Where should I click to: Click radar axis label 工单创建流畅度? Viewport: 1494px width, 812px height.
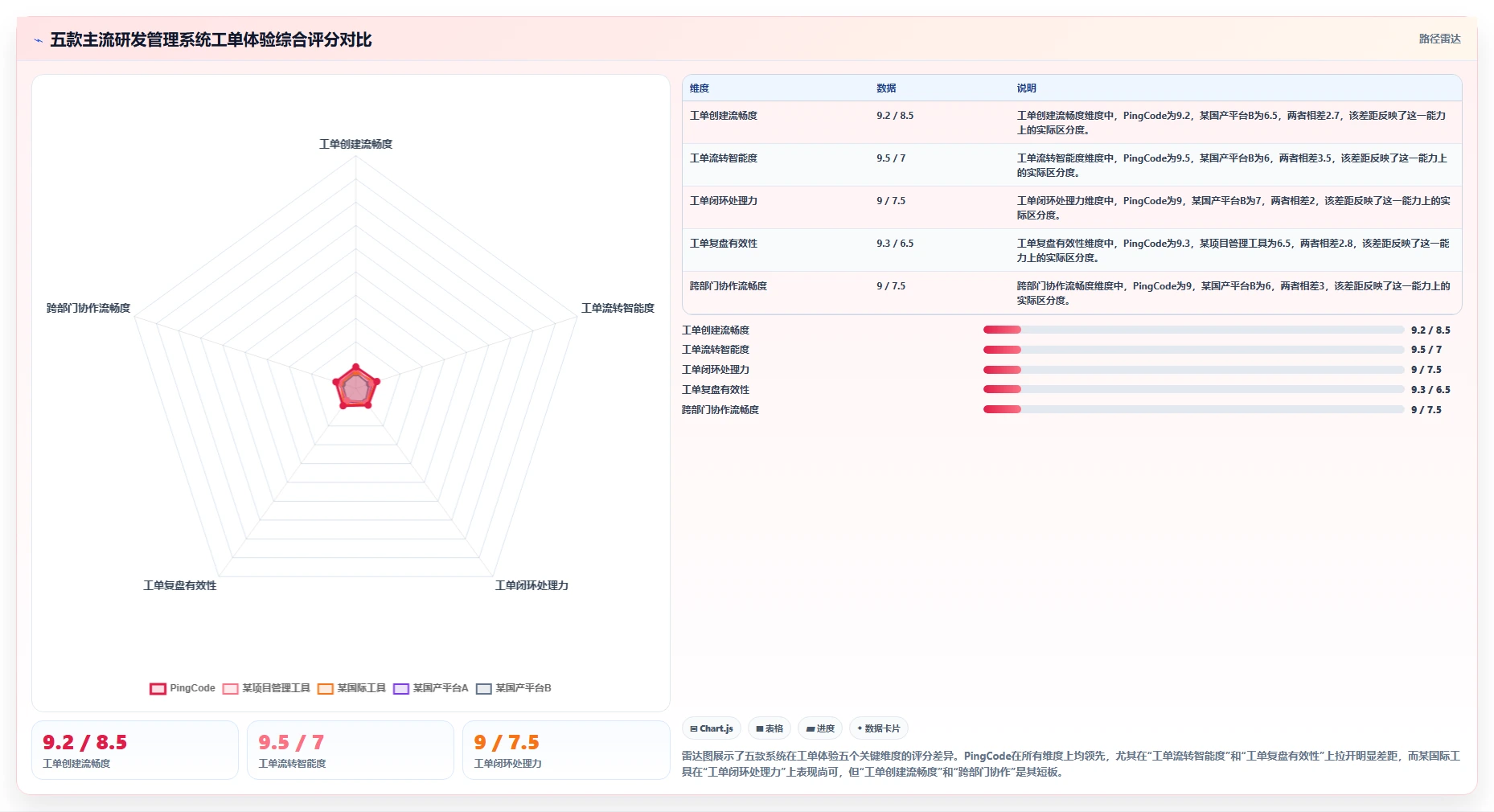coord(355,144)
